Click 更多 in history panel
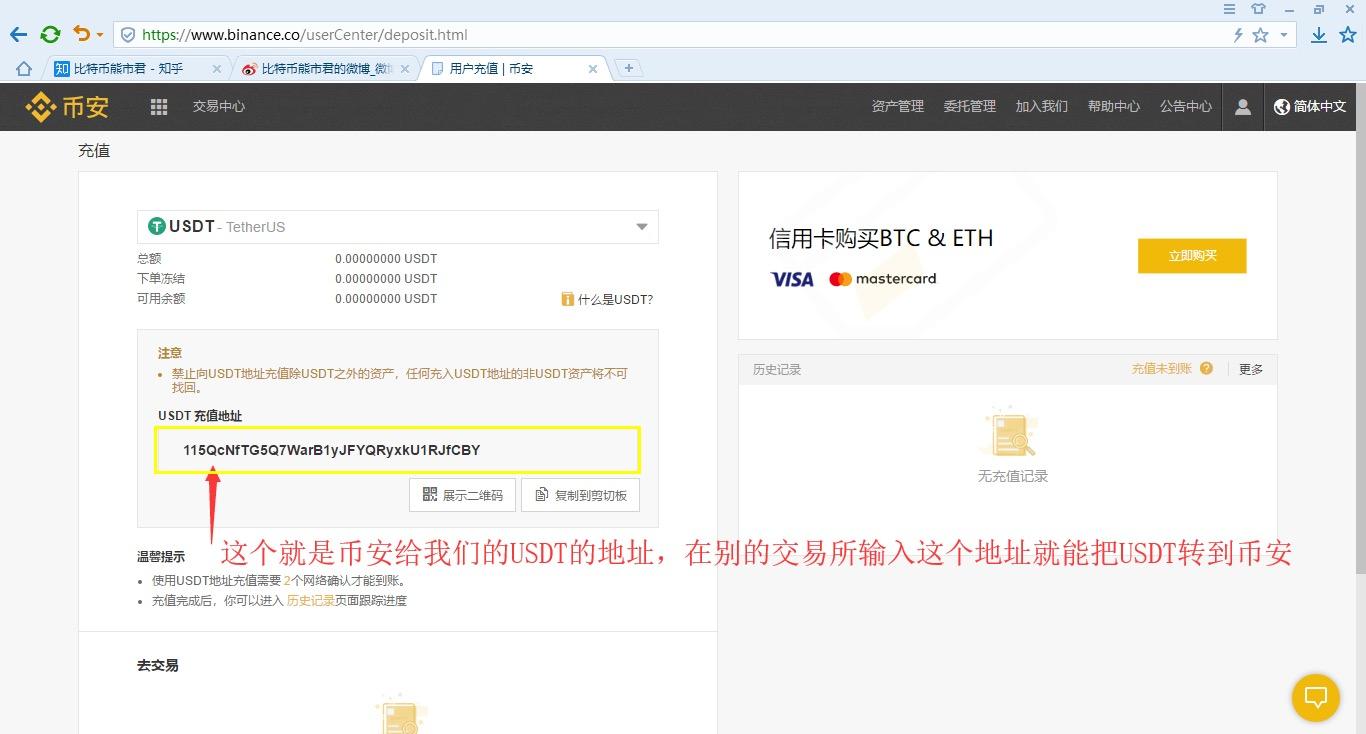Screen dimensions: 1366x734 1251,369
